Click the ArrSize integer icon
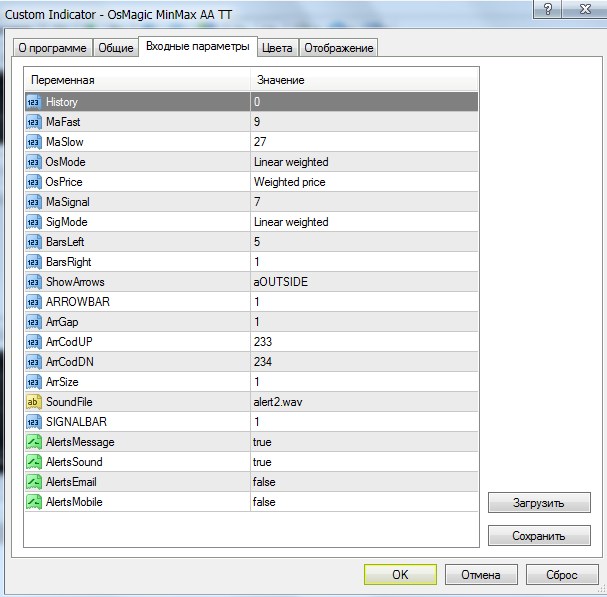 point(34,382)
